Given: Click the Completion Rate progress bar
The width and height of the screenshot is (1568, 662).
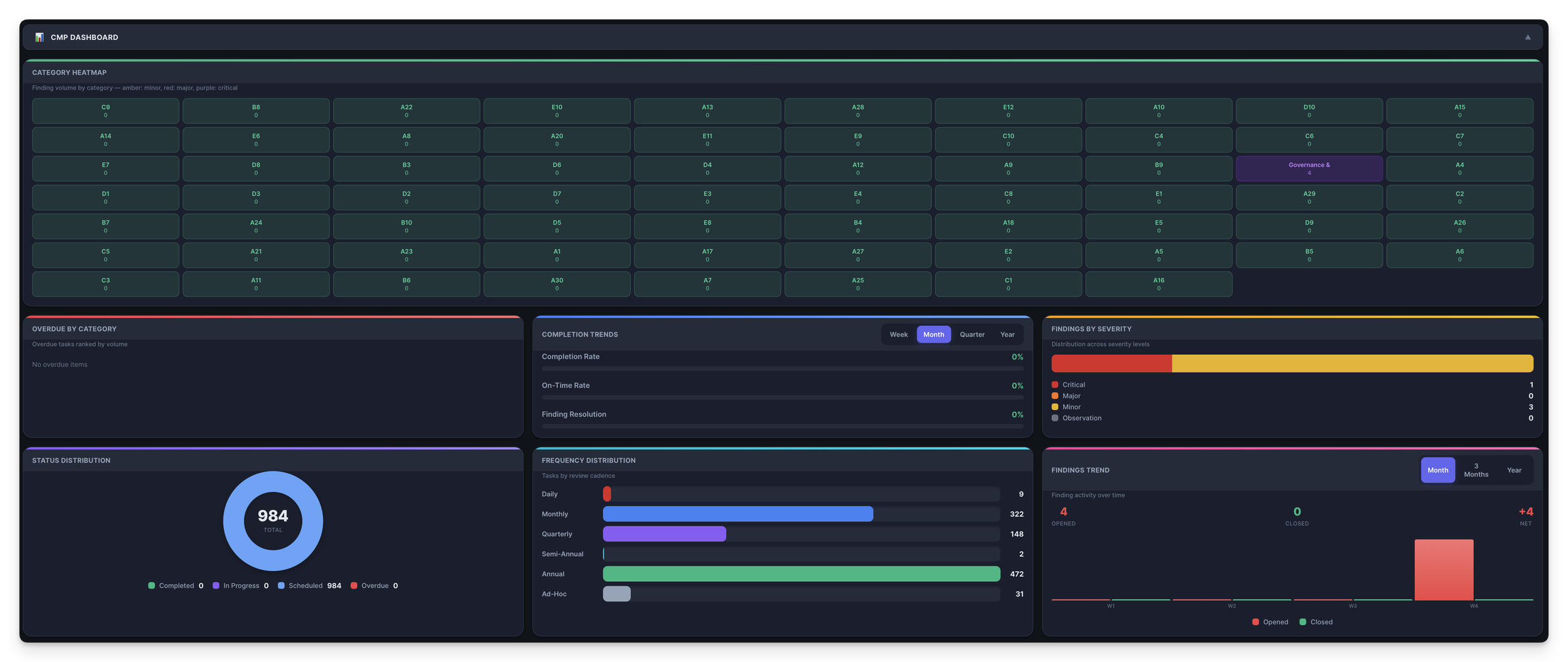Looking at the screenshot, I should click(x=782, y=369).
